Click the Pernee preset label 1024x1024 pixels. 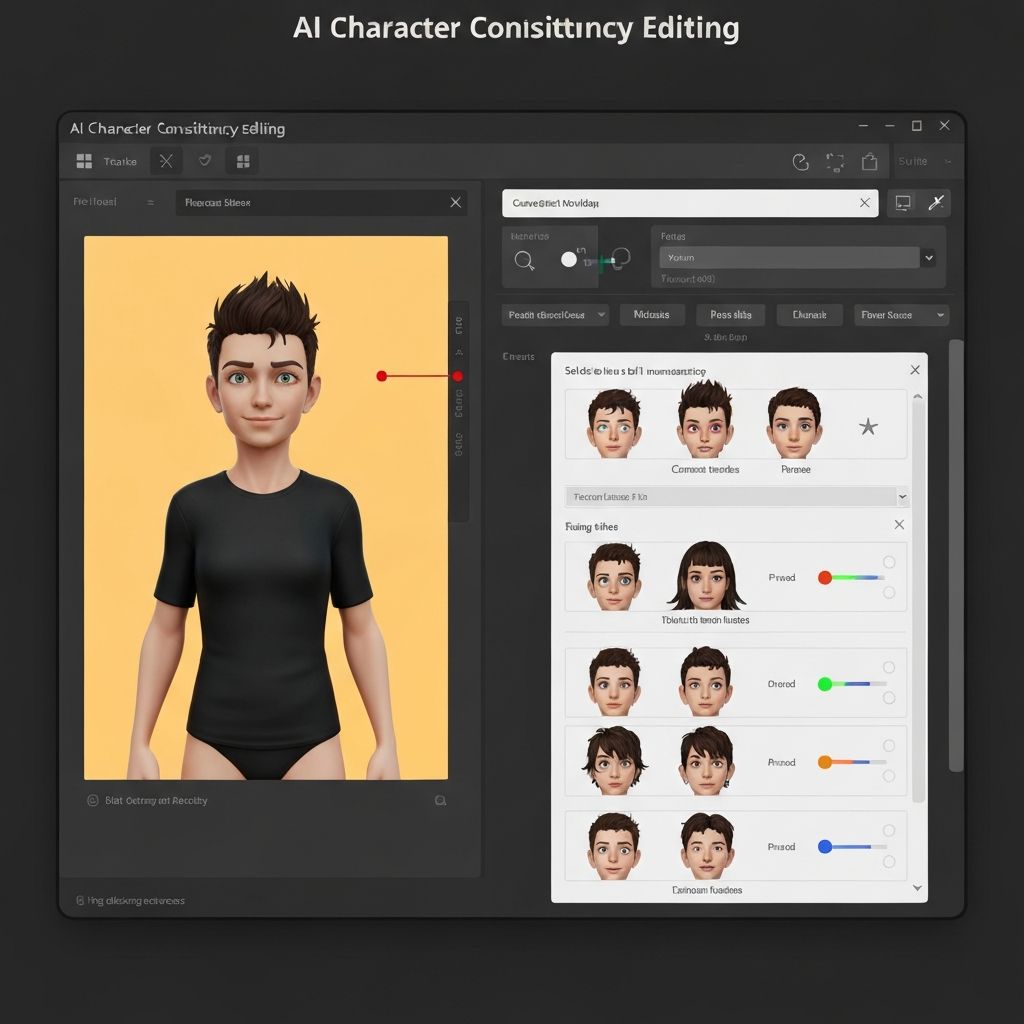795,469
